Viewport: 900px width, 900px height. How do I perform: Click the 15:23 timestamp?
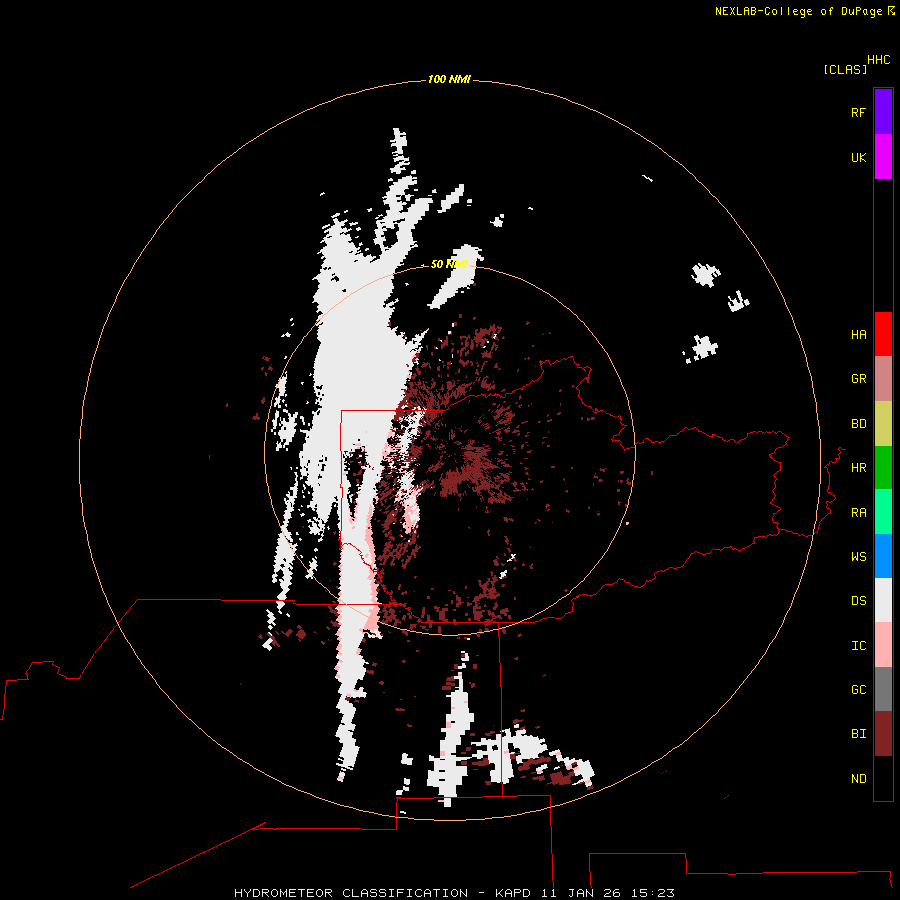click(x=654, y=893)
